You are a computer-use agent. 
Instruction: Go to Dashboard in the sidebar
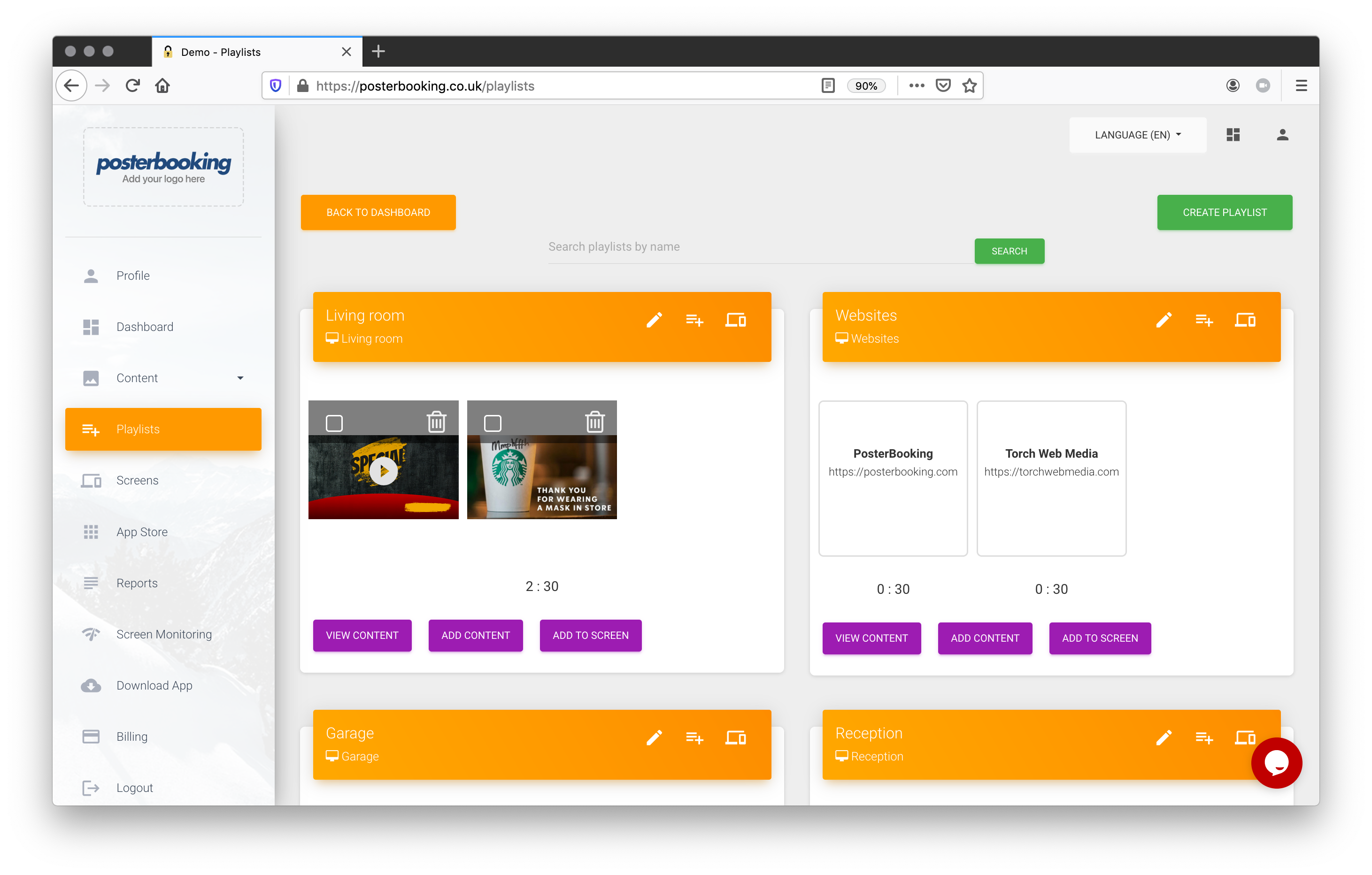(163, 326)
